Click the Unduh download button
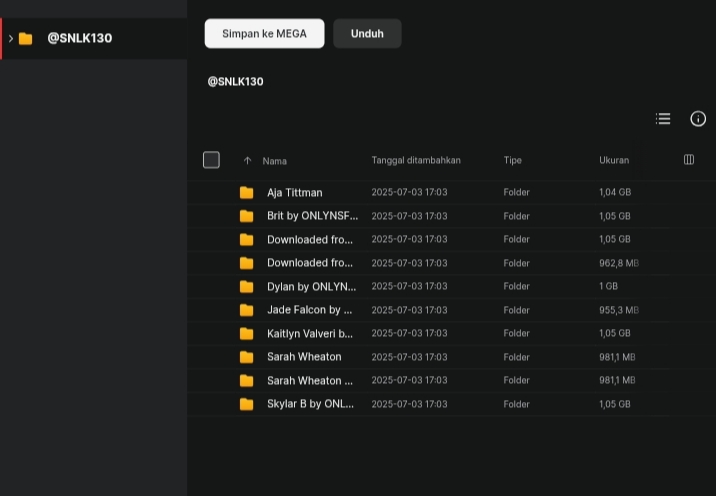The image size is (716, 496). [x=367, y=33]
